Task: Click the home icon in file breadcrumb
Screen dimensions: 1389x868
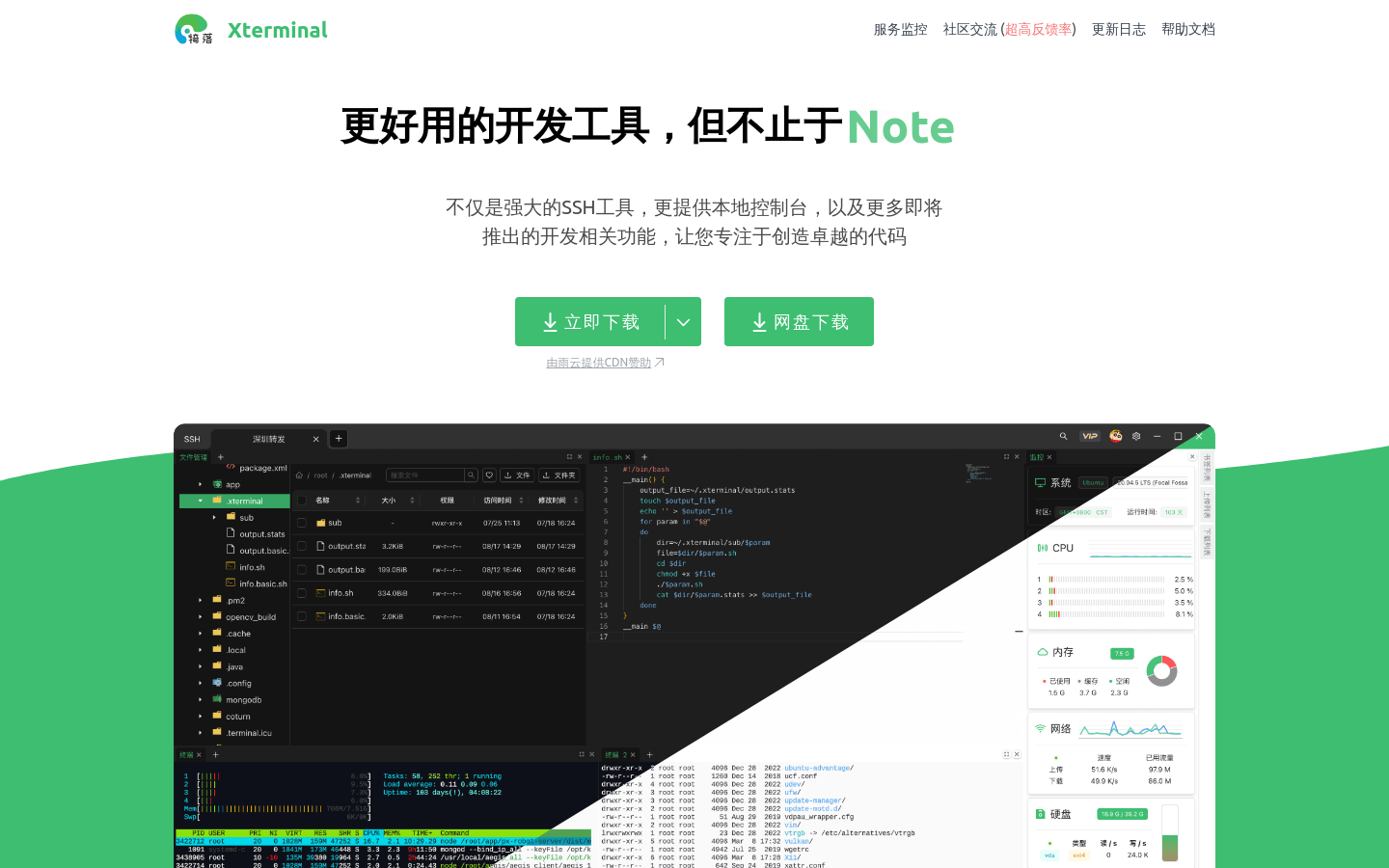Action: 299,475
